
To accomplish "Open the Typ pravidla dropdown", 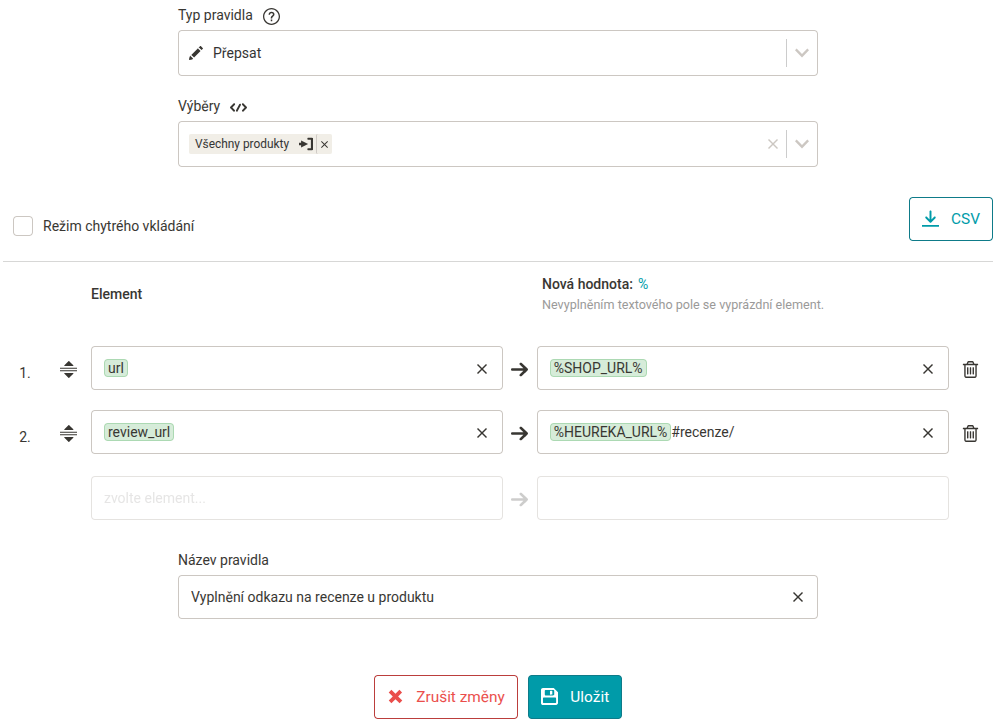I will (498, 53).
